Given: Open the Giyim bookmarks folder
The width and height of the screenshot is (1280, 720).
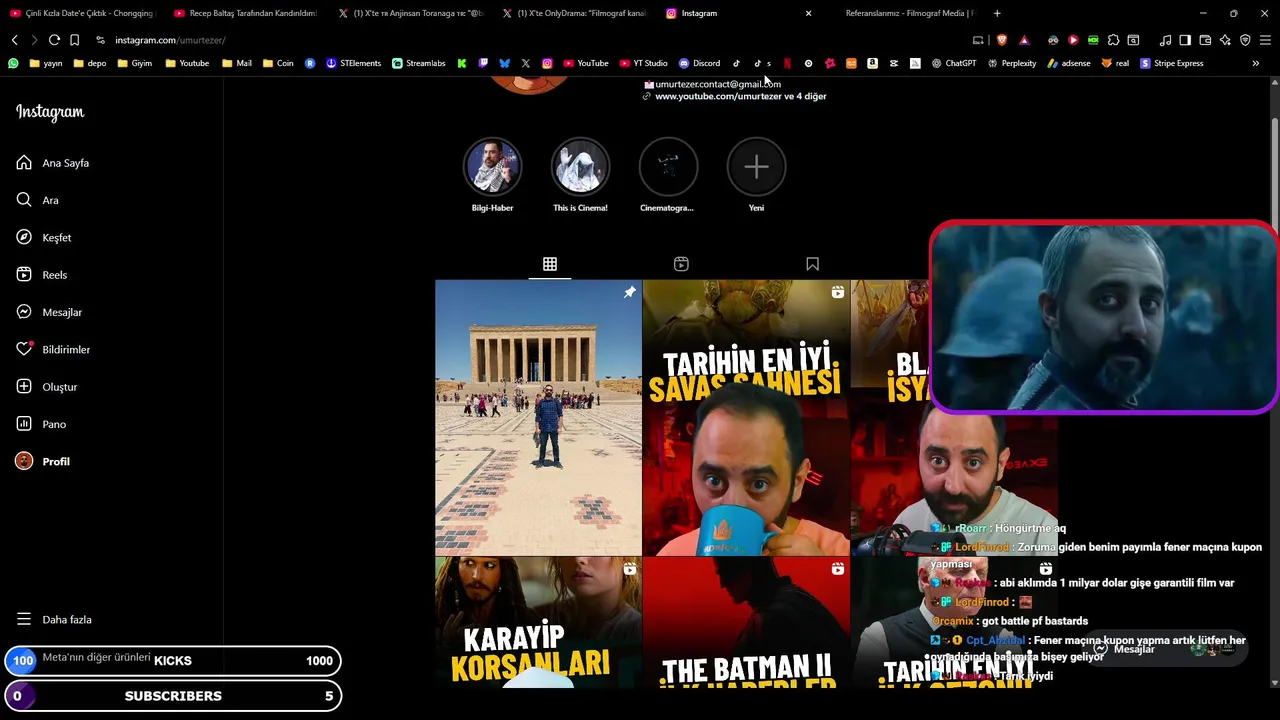Looking at the screenshot, I should click(x=135, y=63).
